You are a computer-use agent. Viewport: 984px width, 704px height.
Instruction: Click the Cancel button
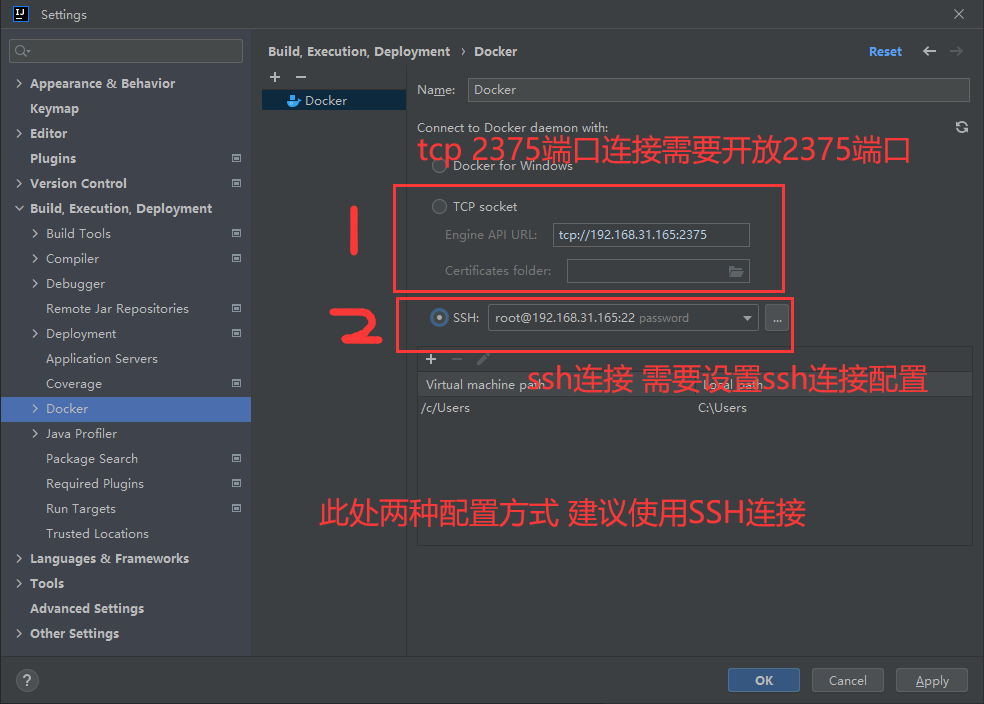(848, 680)
